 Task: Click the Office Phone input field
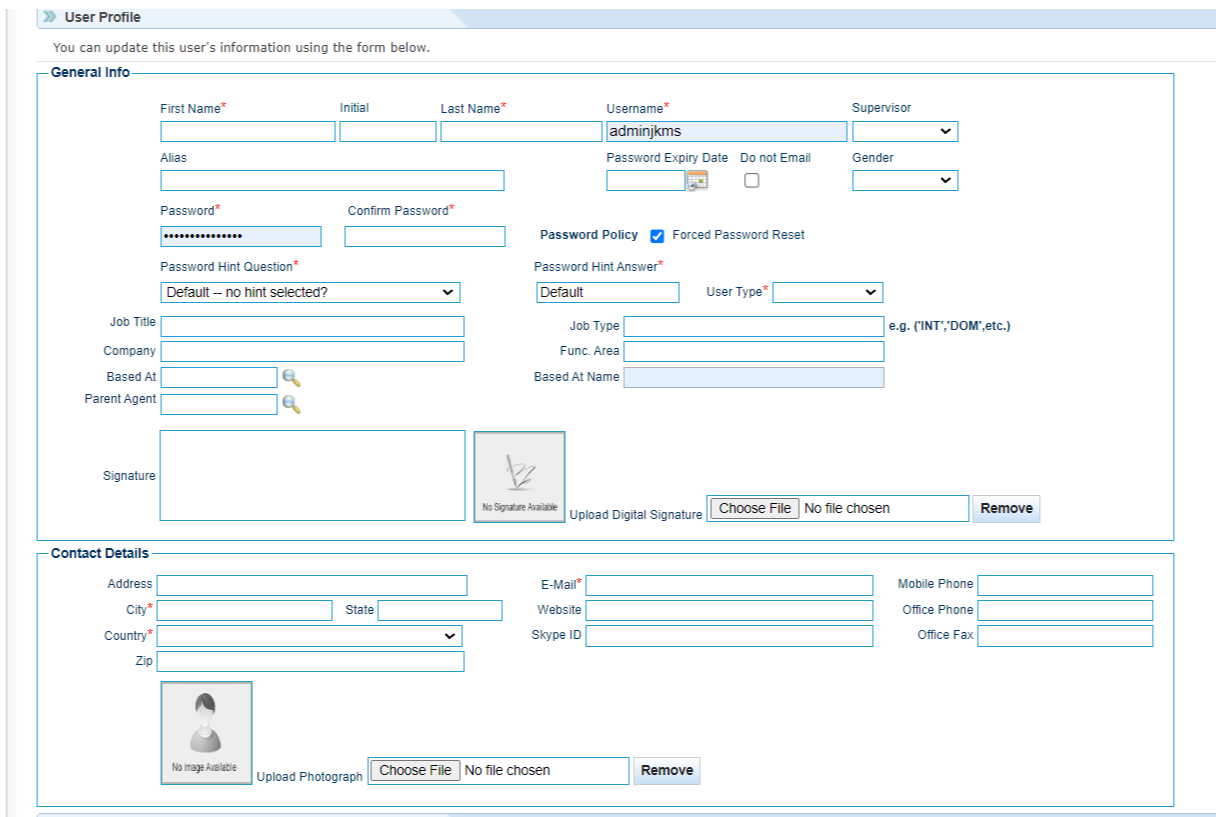tap(1065, 610)
